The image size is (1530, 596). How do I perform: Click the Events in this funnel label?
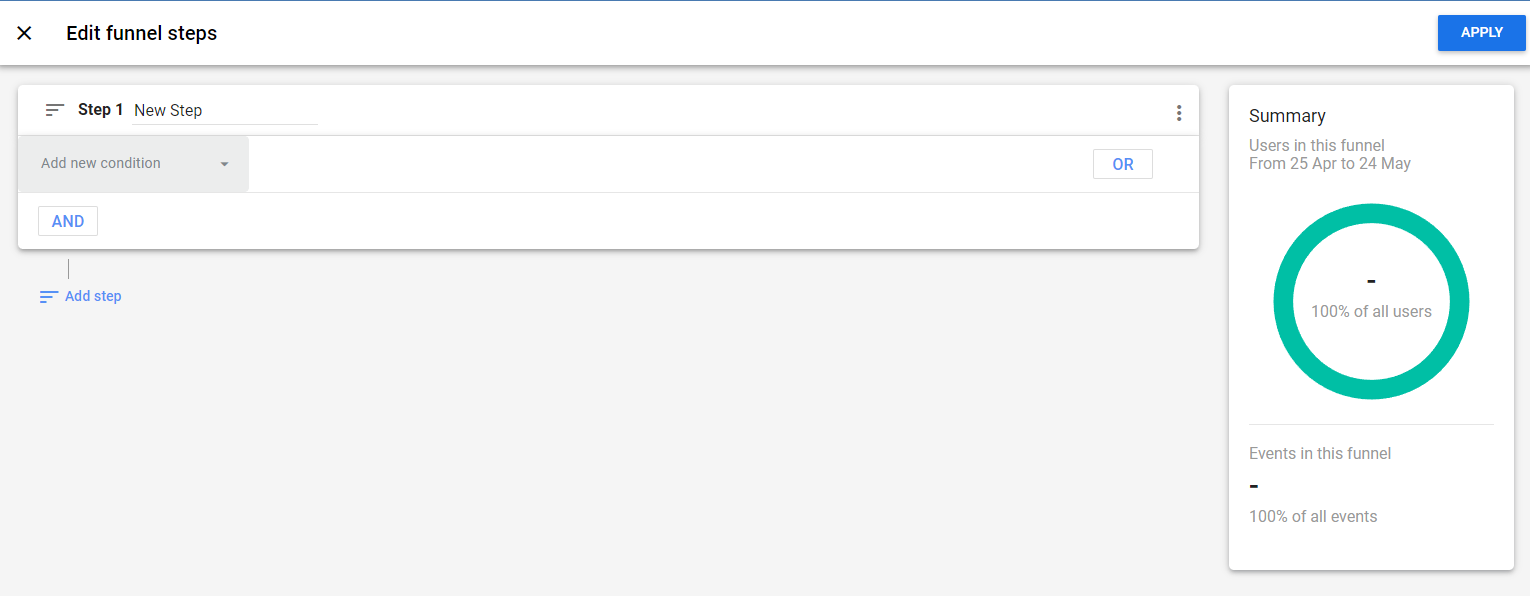pos(1320,453)
